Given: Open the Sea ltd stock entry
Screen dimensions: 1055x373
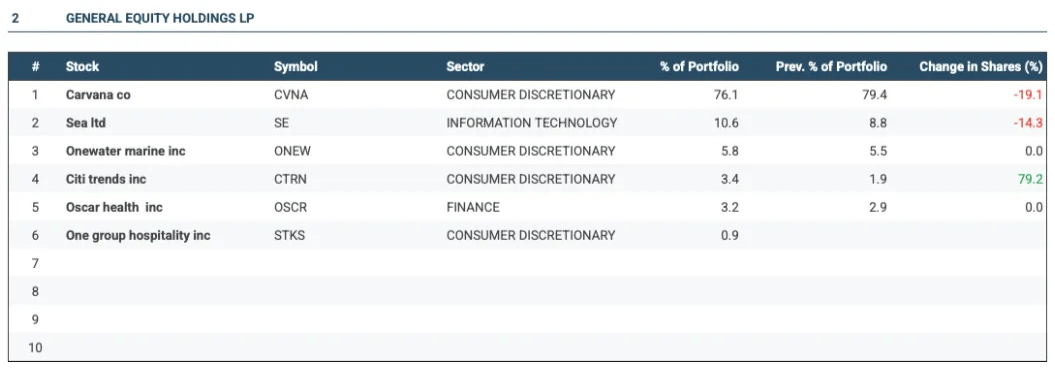Looking at the screenshot, I should pyautogui.click(x=86, y=123).
